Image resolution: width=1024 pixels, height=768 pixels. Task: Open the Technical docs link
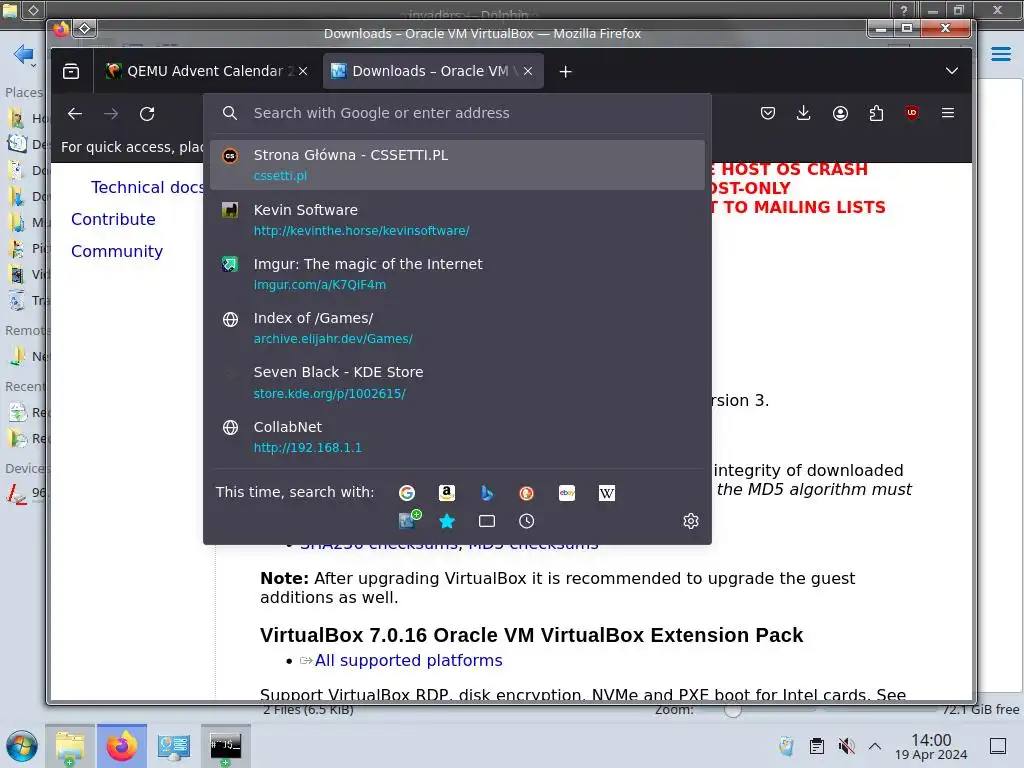147,187
